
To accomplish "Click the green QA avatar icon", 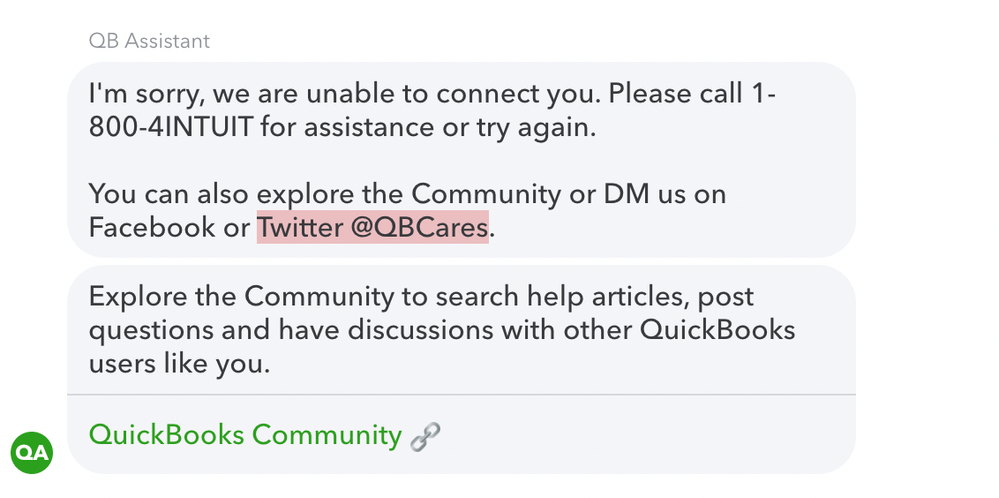I will tap(32, 452).
